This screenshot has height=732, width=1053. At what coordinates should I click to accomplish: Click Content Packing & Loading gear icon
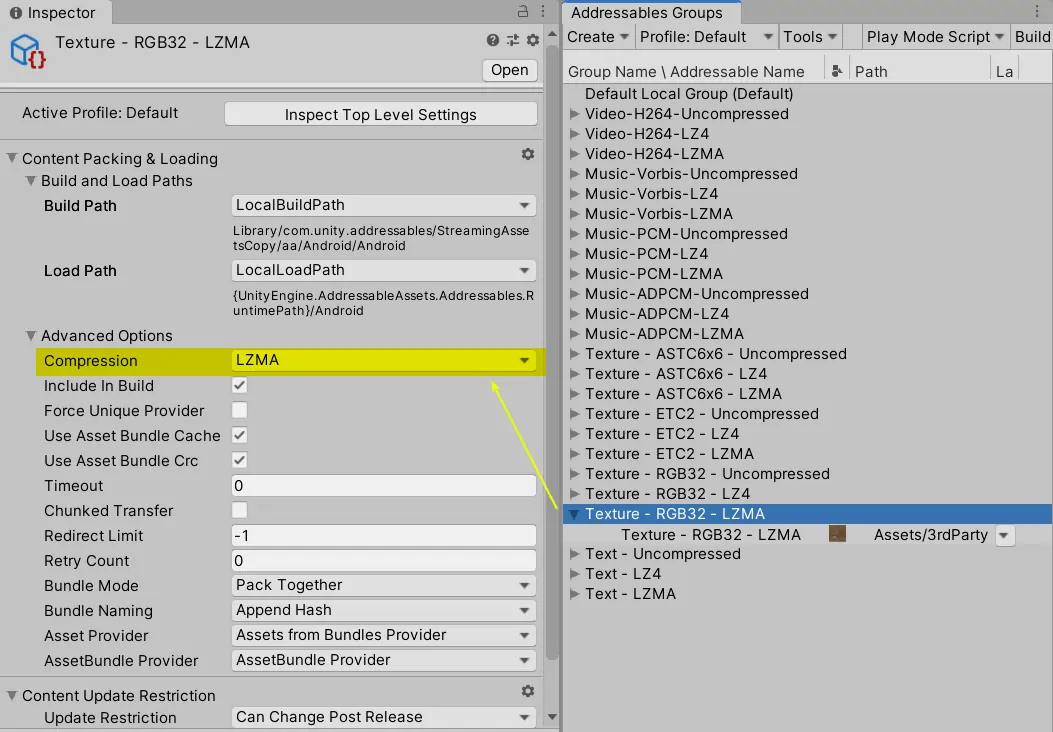[528, 155]
